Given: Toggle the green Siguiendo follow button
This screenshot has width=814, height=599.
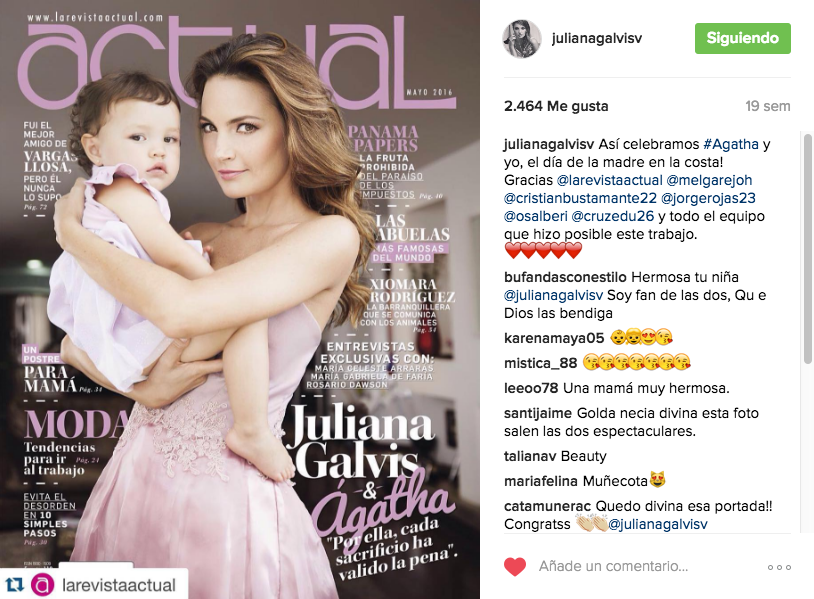Looking at the screenshot, I should (742, 38).
